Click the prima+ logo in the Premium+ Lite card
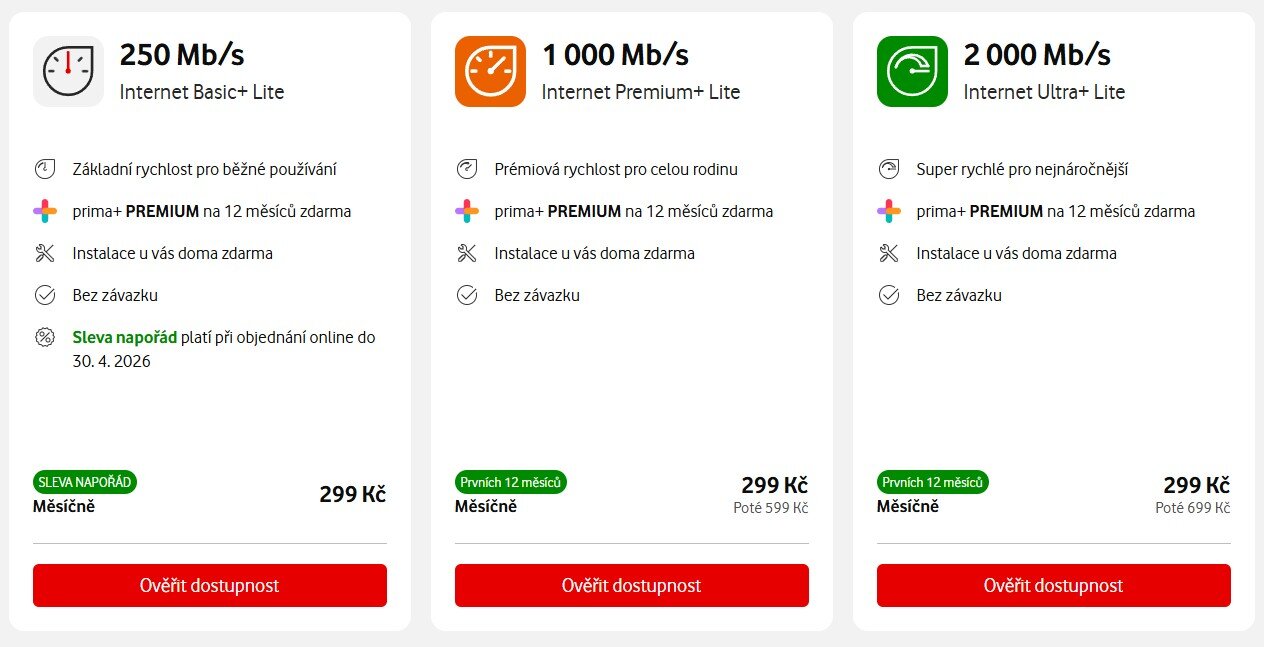 coord(467,211)
